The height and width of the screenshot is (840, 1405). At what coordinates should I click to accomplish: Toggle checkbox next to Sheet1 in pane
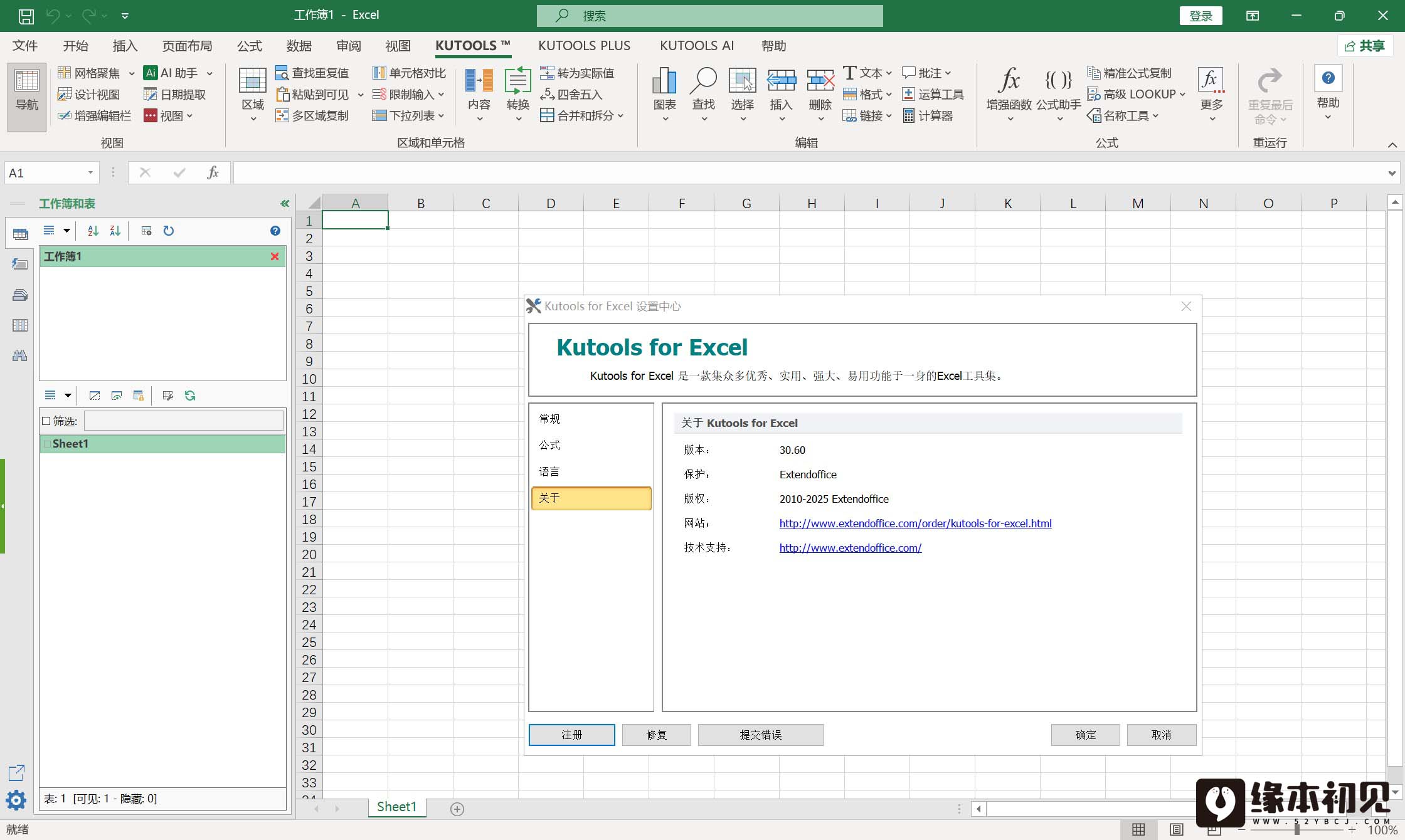(x=47, y=444)
